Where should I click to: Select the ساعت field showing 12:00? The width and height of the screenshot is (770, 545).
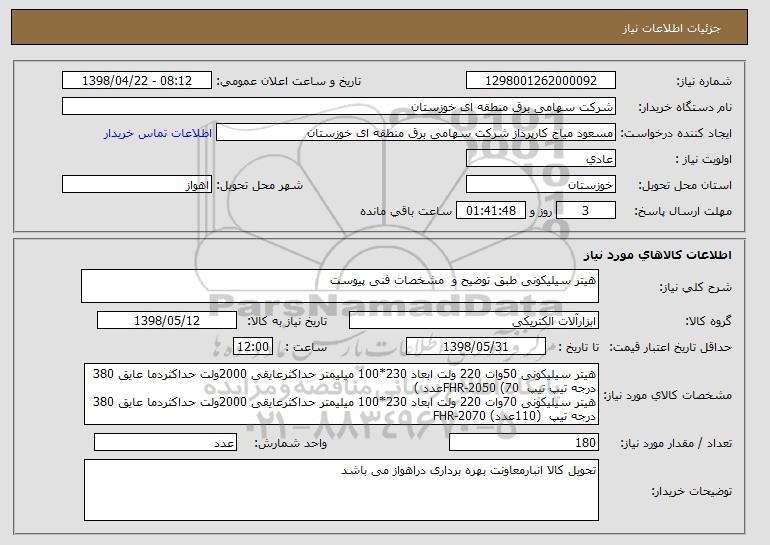pyautogui.click(x=250, y=346)
